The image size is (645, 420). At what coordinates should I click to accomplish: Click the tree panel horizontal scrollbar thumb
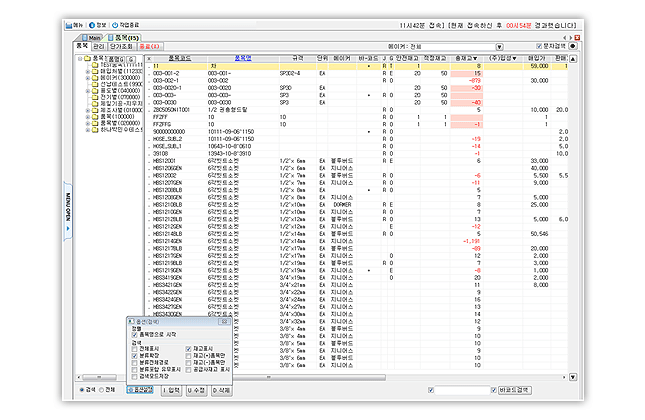[x=100, y=377]
